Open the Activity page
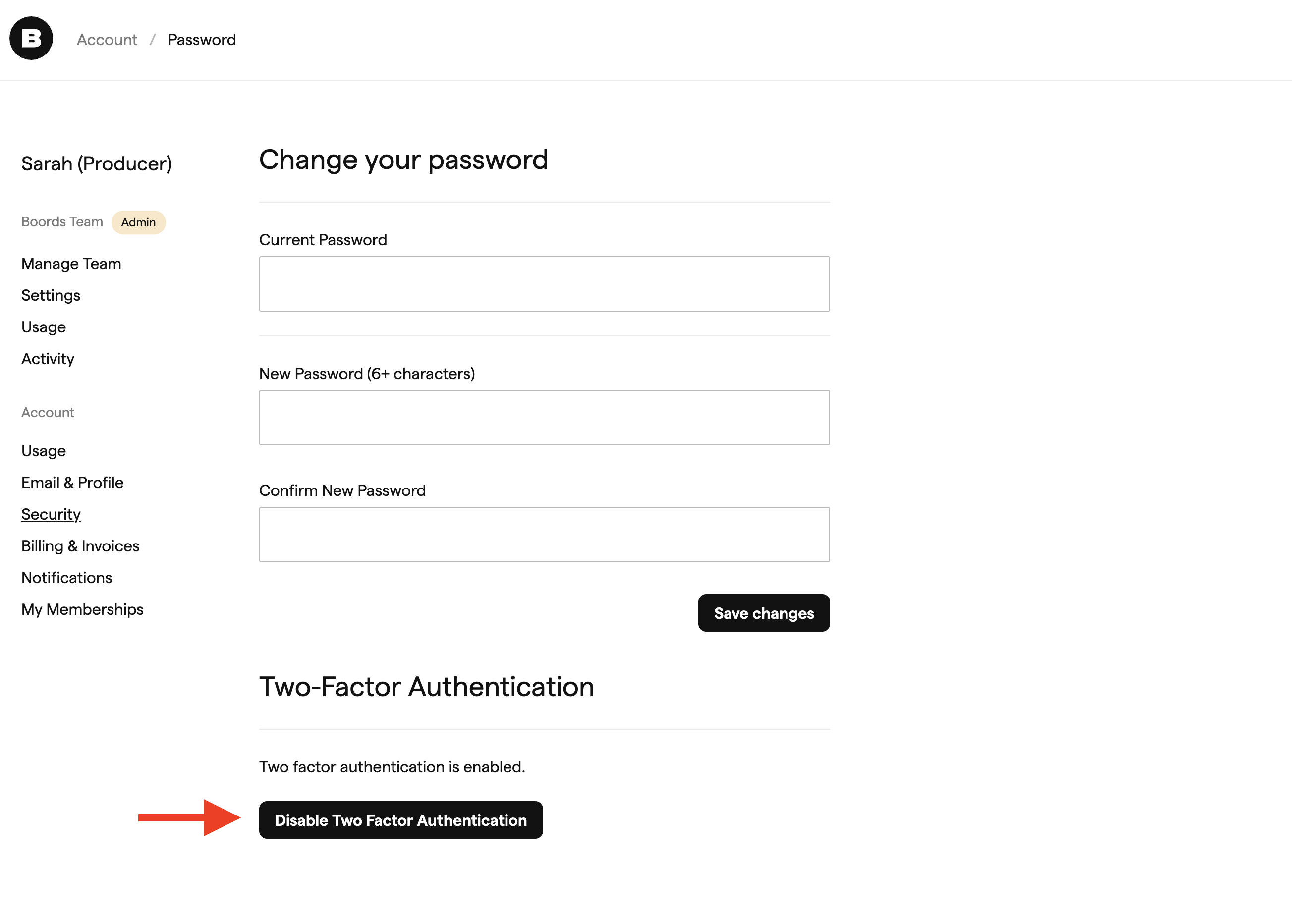The width and height of the screenshot is (1292, 924). (x=47, y=358)
